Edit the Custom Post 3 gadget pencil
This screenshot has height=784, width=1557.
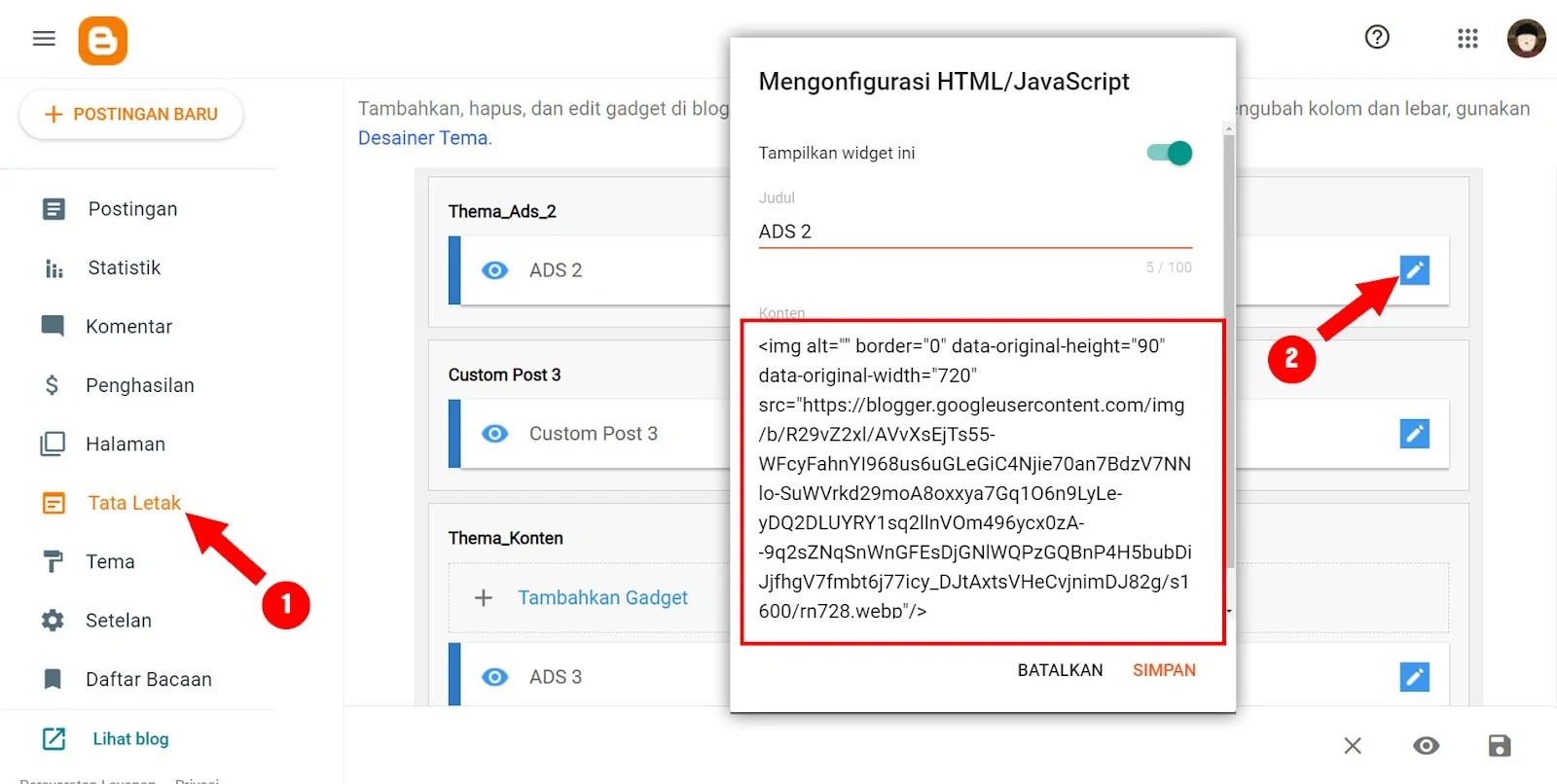point(1414,434)
